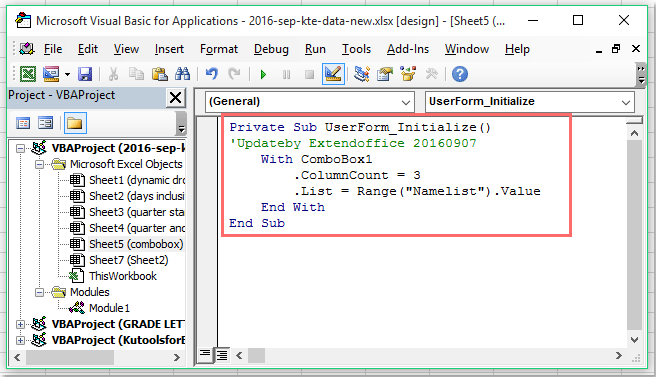Image resolution: width=656 pixels, height=377 pixels.
Task: Open Find with the binoculars icon
Action: pyautogui.click(x=182, y=74)
